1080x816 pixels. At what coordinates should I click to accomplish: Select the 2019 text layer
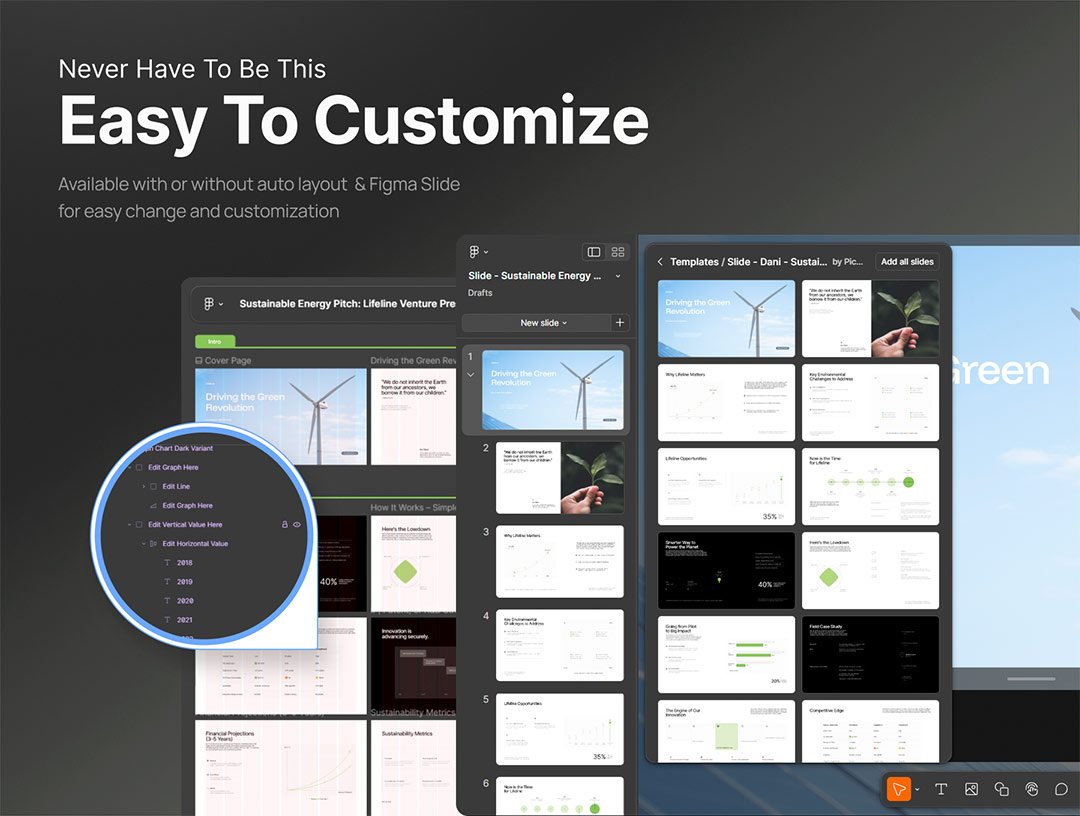[185, 581]
